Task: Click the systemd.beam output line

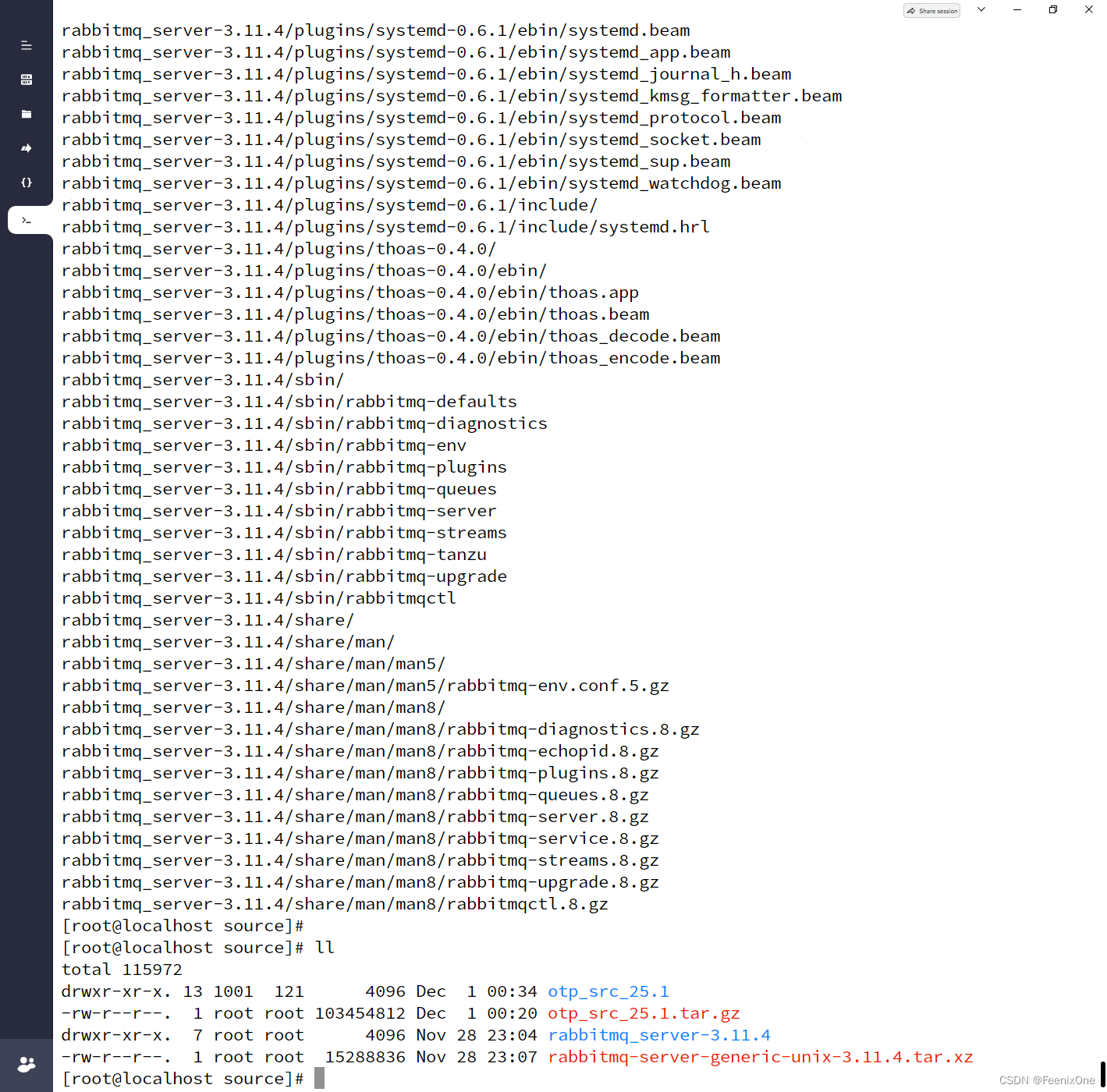Action: 376,30
